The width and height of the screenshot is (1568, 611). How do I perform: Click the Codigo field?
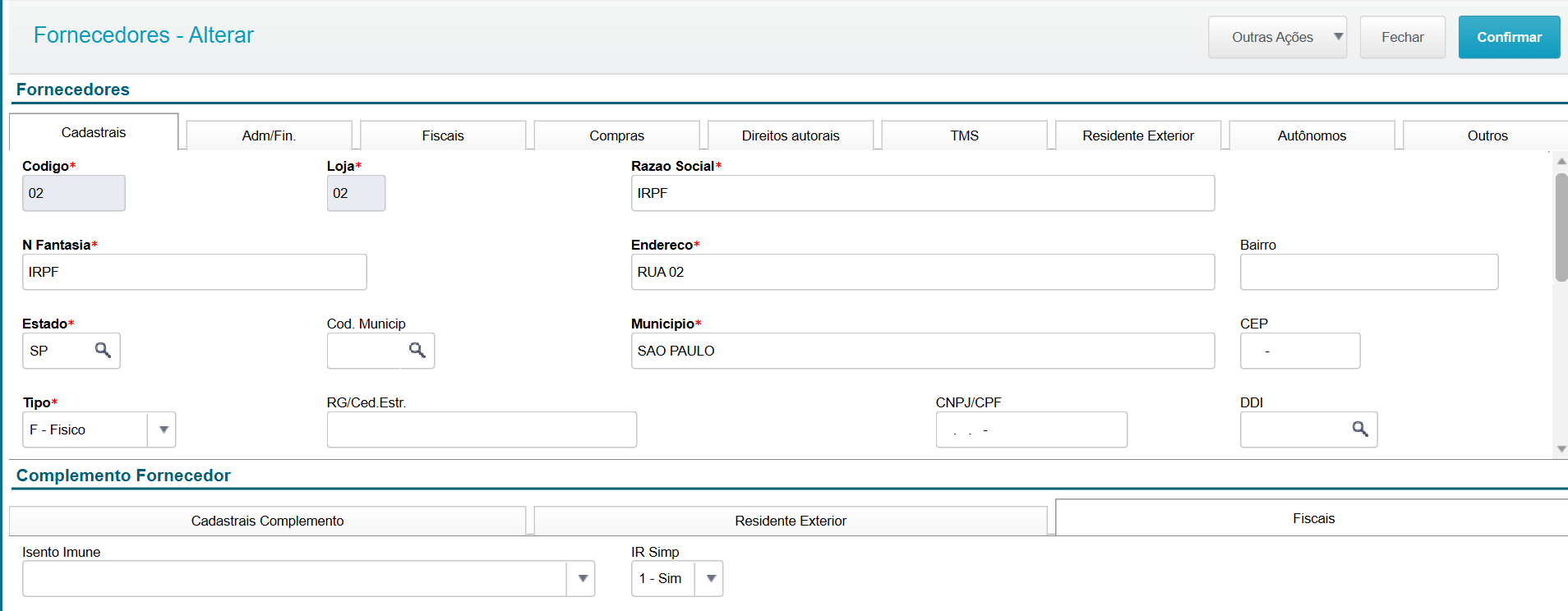74,193
